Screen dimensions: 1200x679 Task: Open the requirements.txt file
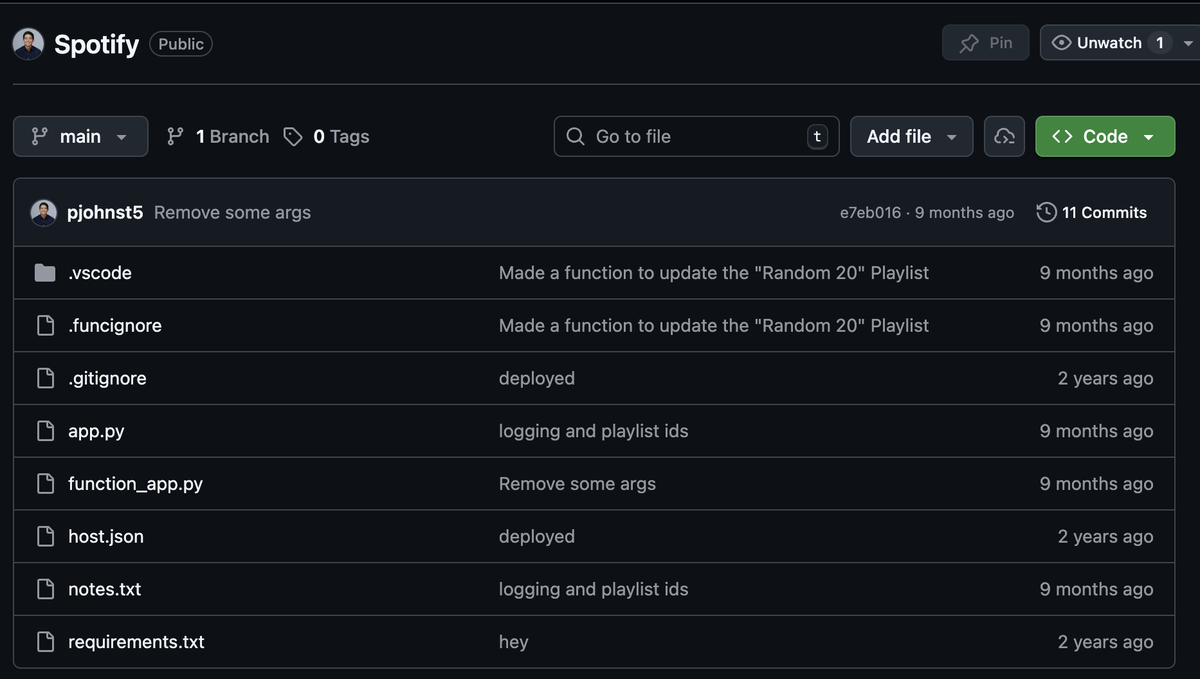point(136,642)
